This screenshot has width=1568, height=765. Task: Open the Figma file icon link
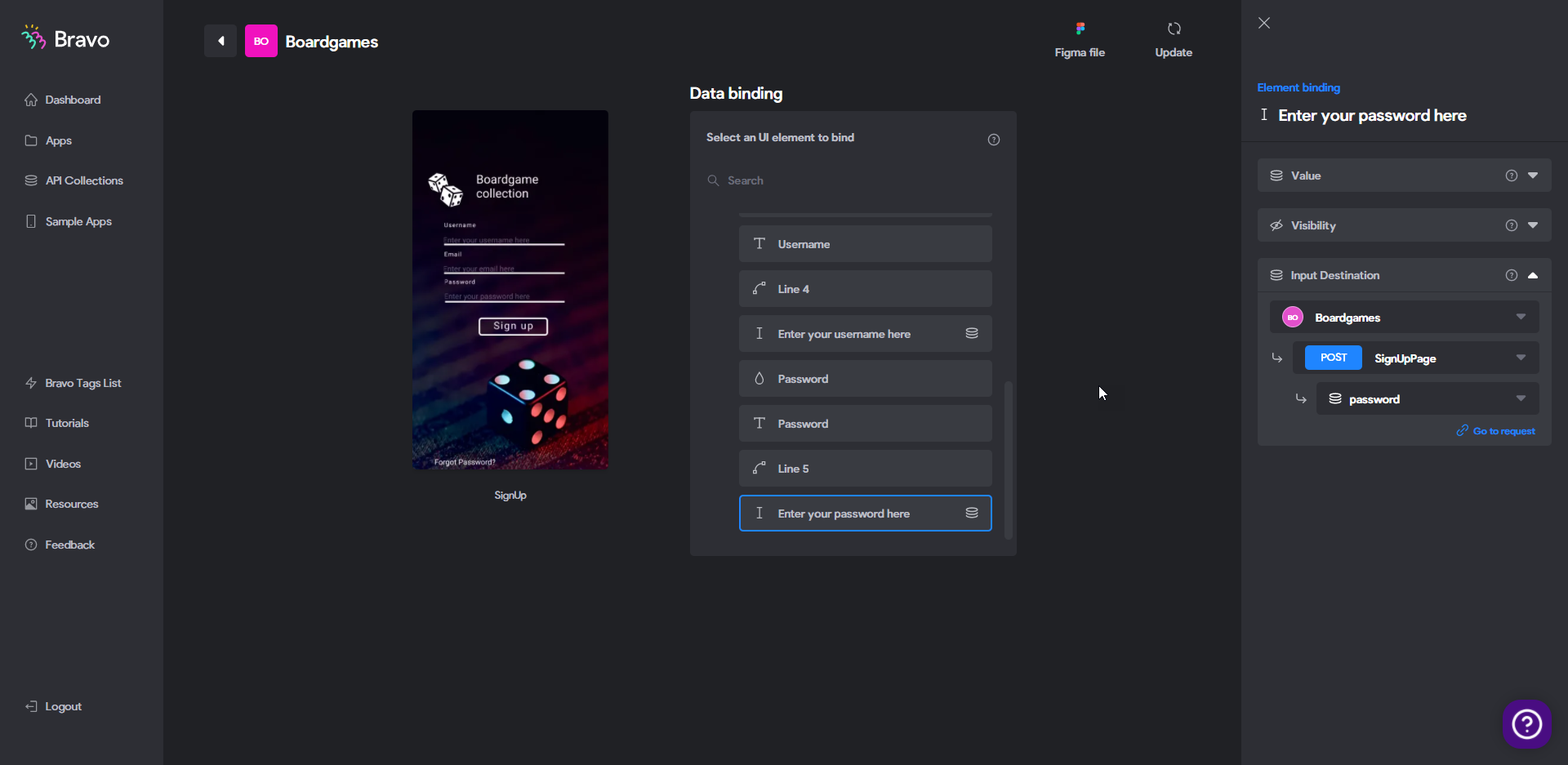[x=1080, y=29]
